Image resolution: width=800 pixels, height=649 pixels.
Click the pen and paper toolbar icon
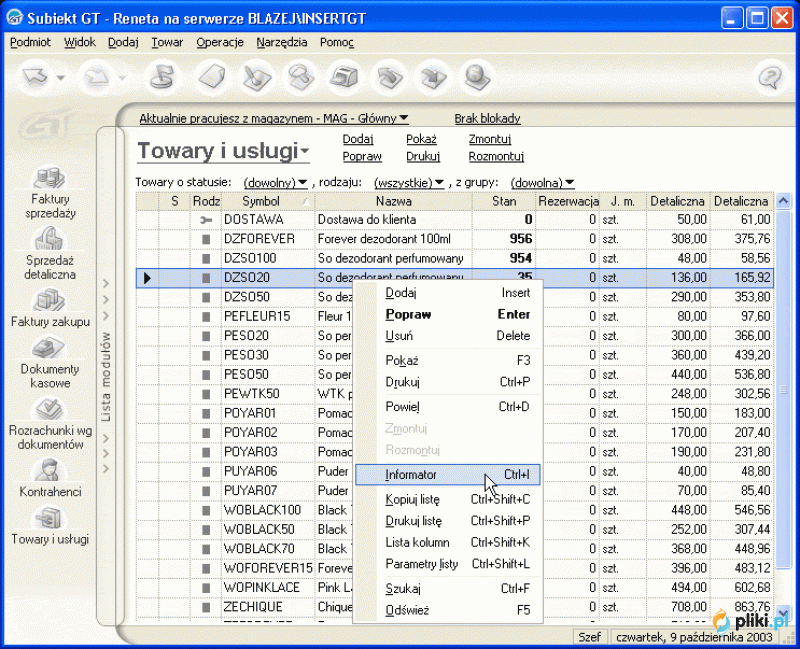click(256, 78)
